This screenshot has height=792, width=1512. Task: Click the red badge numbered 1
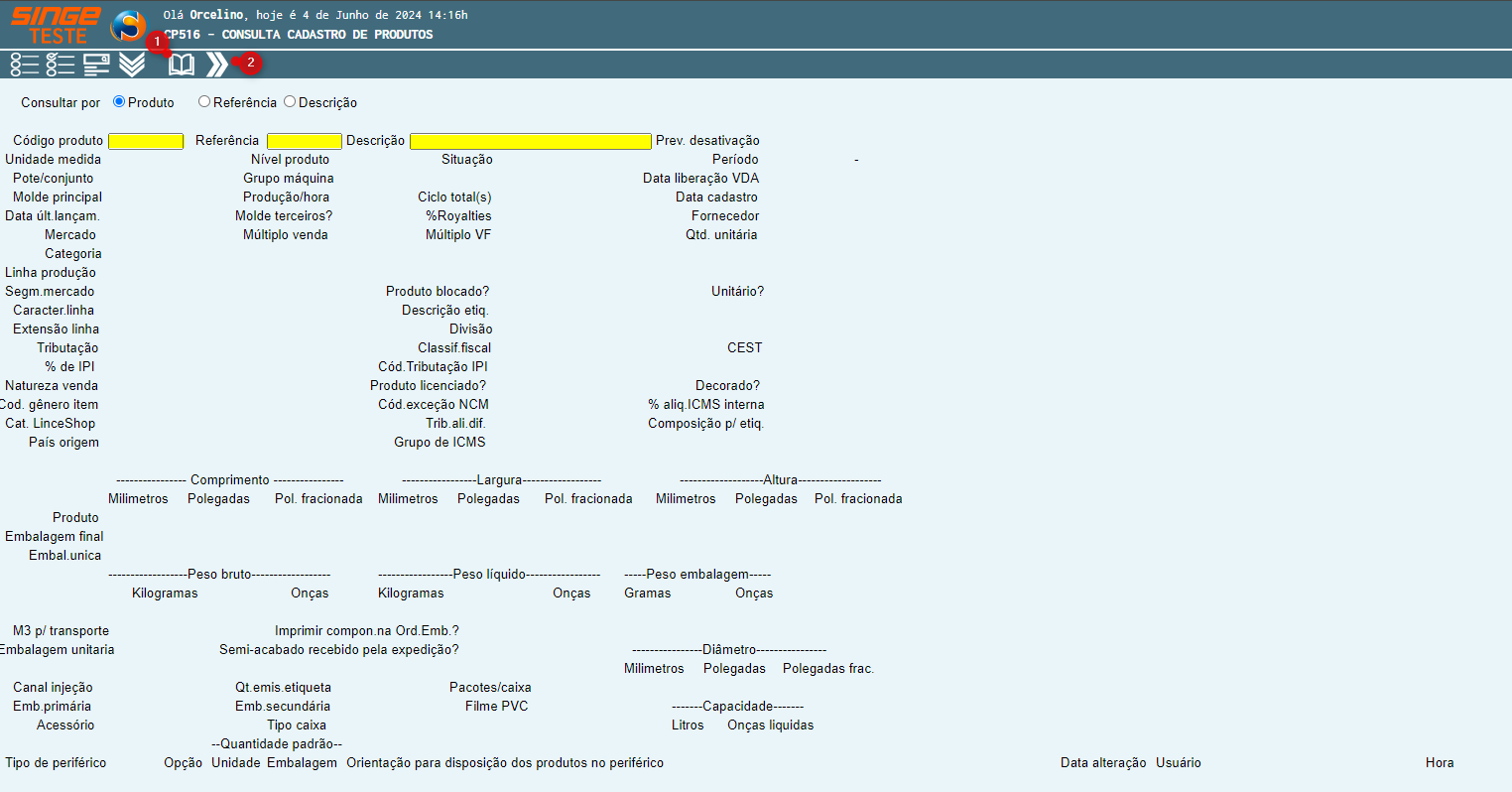click(156, 42)
